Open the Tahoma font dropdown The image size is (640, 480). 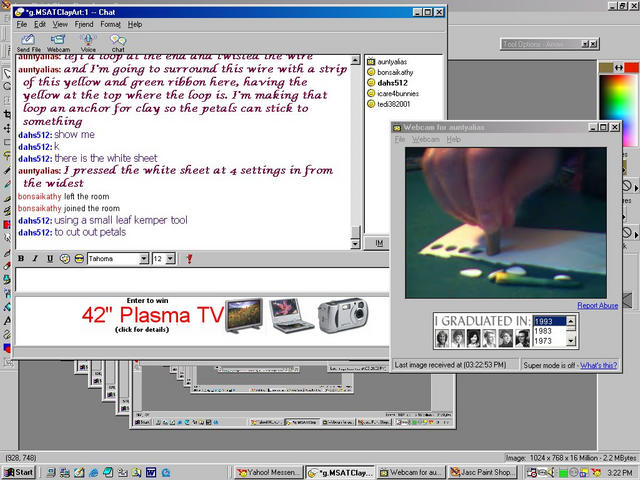144,258
